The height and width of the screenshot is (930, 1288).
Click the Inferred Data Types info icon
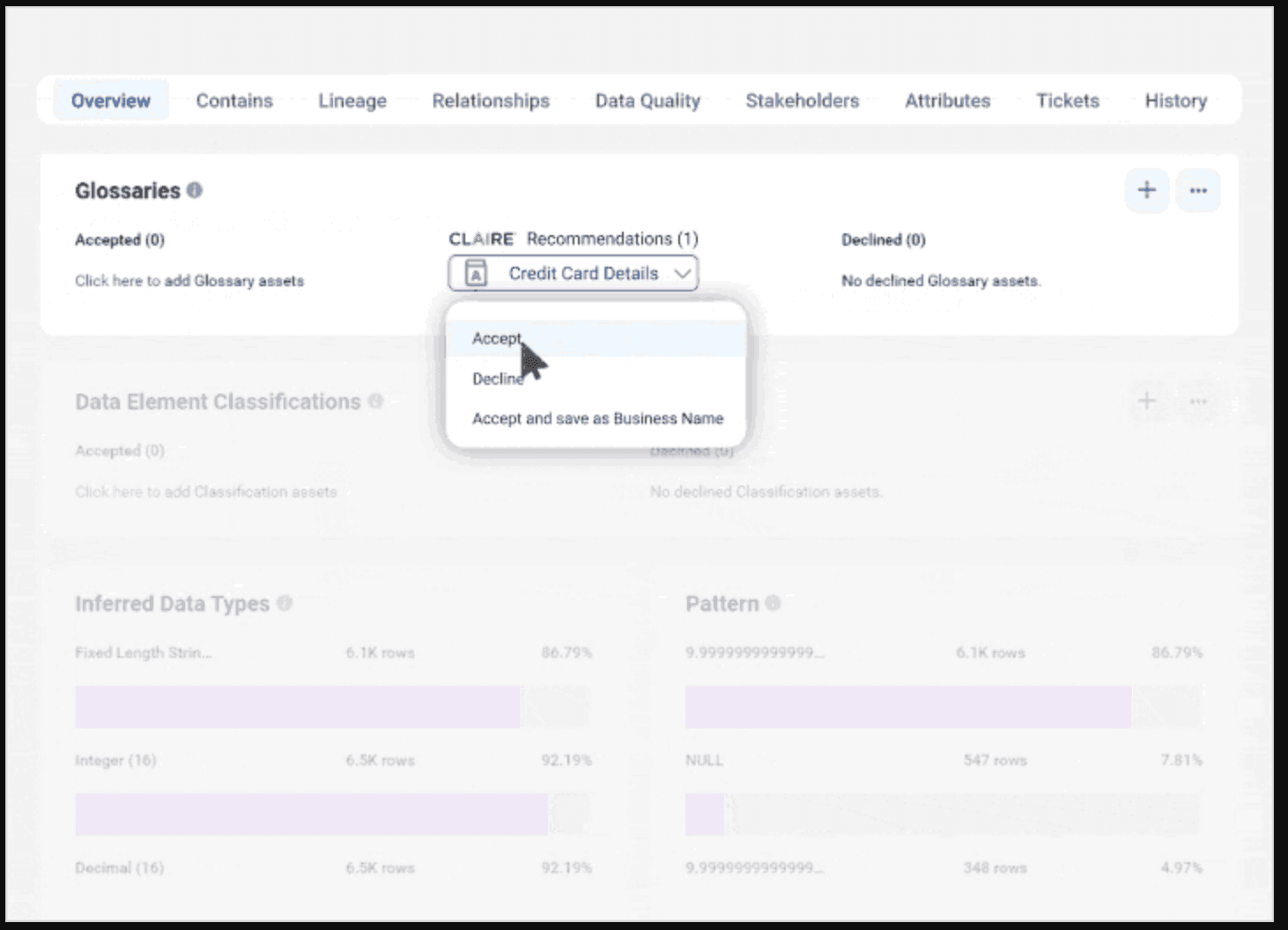(285, 603)
